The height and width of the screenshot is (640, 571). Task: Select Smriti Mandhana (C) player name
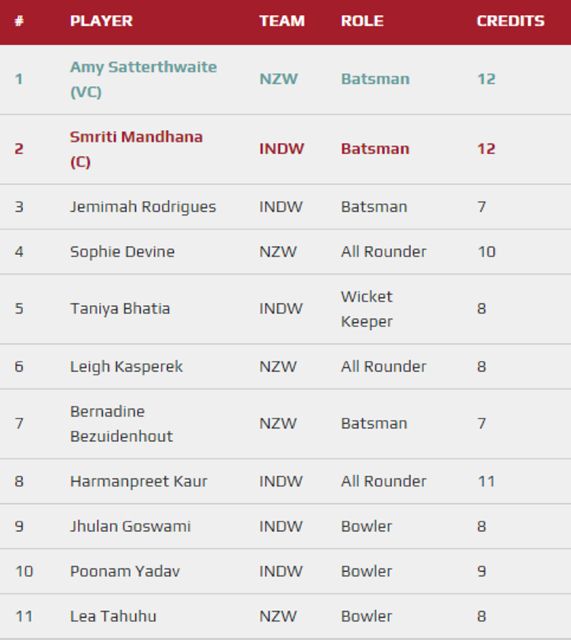point(136,149)
